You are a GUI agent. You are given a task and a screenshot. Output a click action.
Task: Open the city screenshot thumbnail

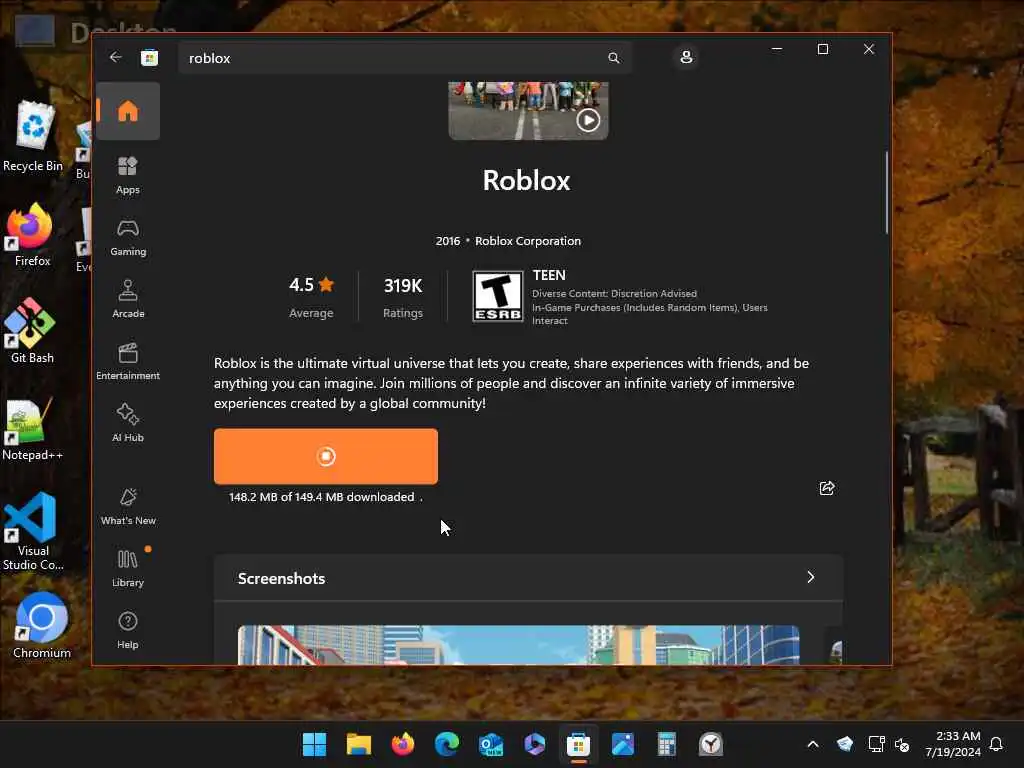pyautogui.click(x=519, y=645)
